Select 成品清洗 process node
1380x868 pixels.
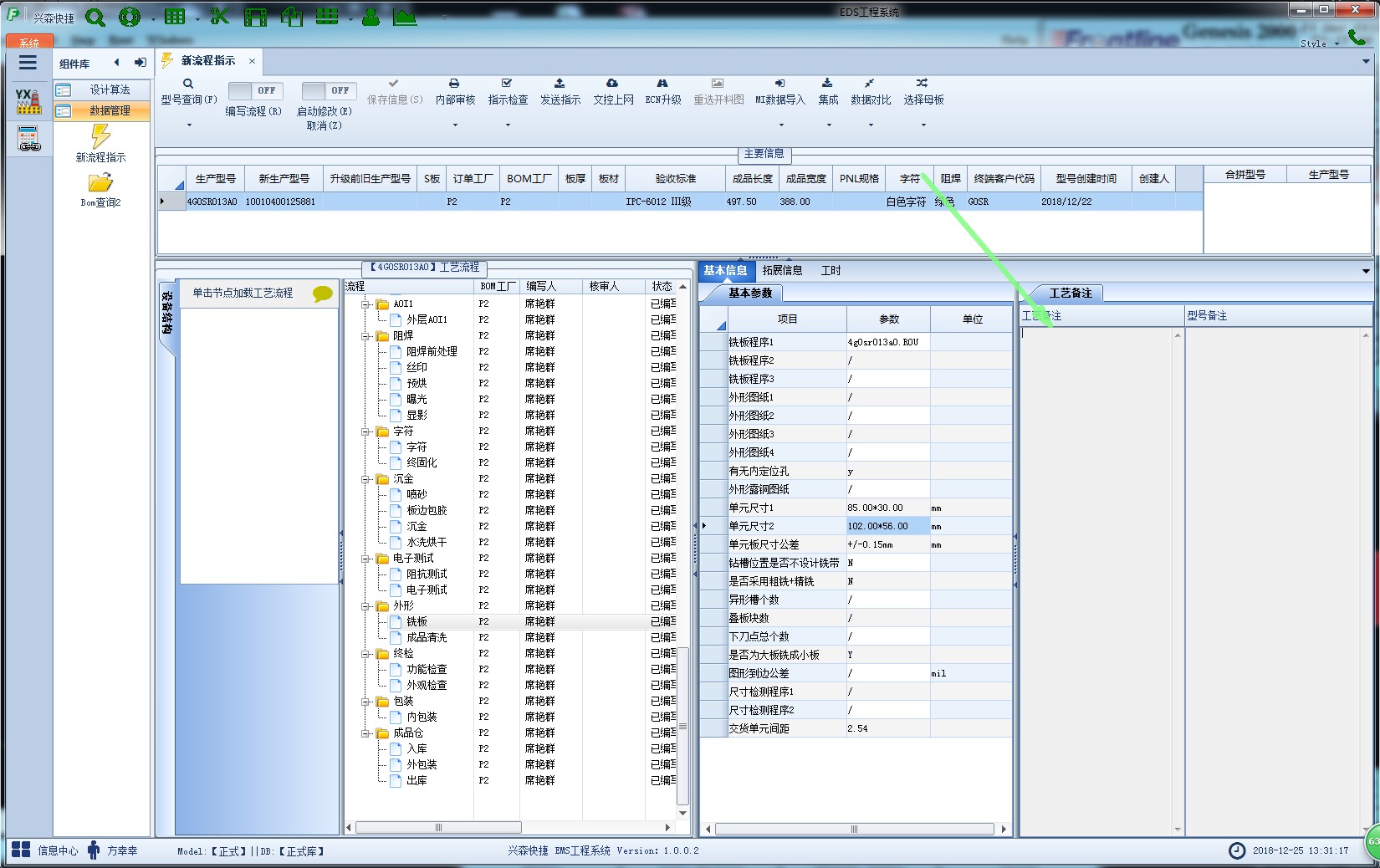(x=427, y=637)
